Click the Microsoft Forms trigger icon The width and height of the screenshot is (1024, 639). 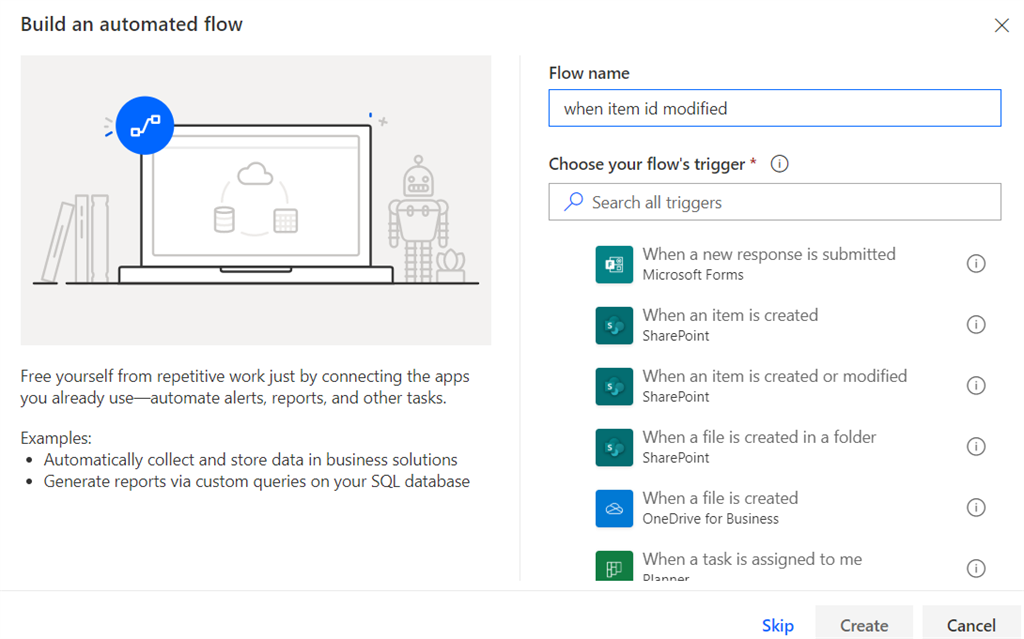[614, 264]
